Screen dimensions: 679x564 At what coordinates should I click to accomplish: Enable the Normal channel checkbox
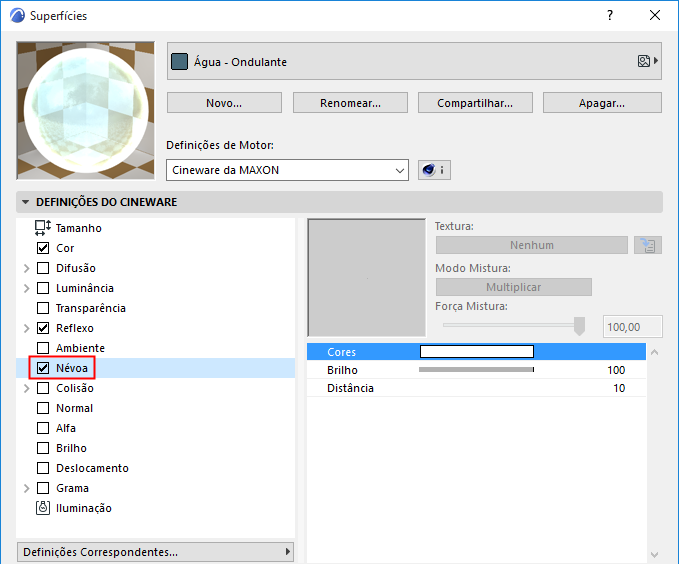[x=43, y=408]
